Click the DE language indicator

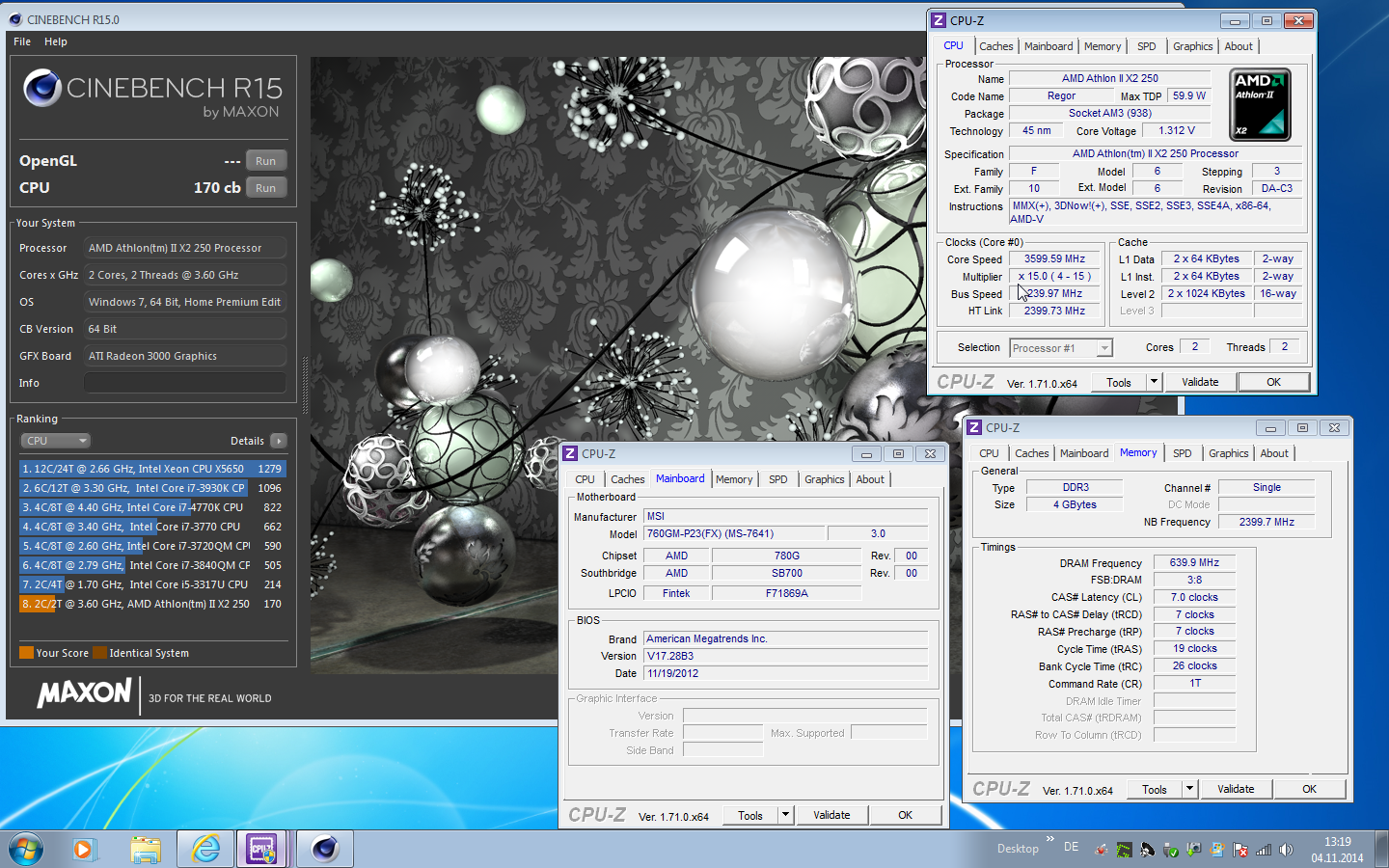1071,847
